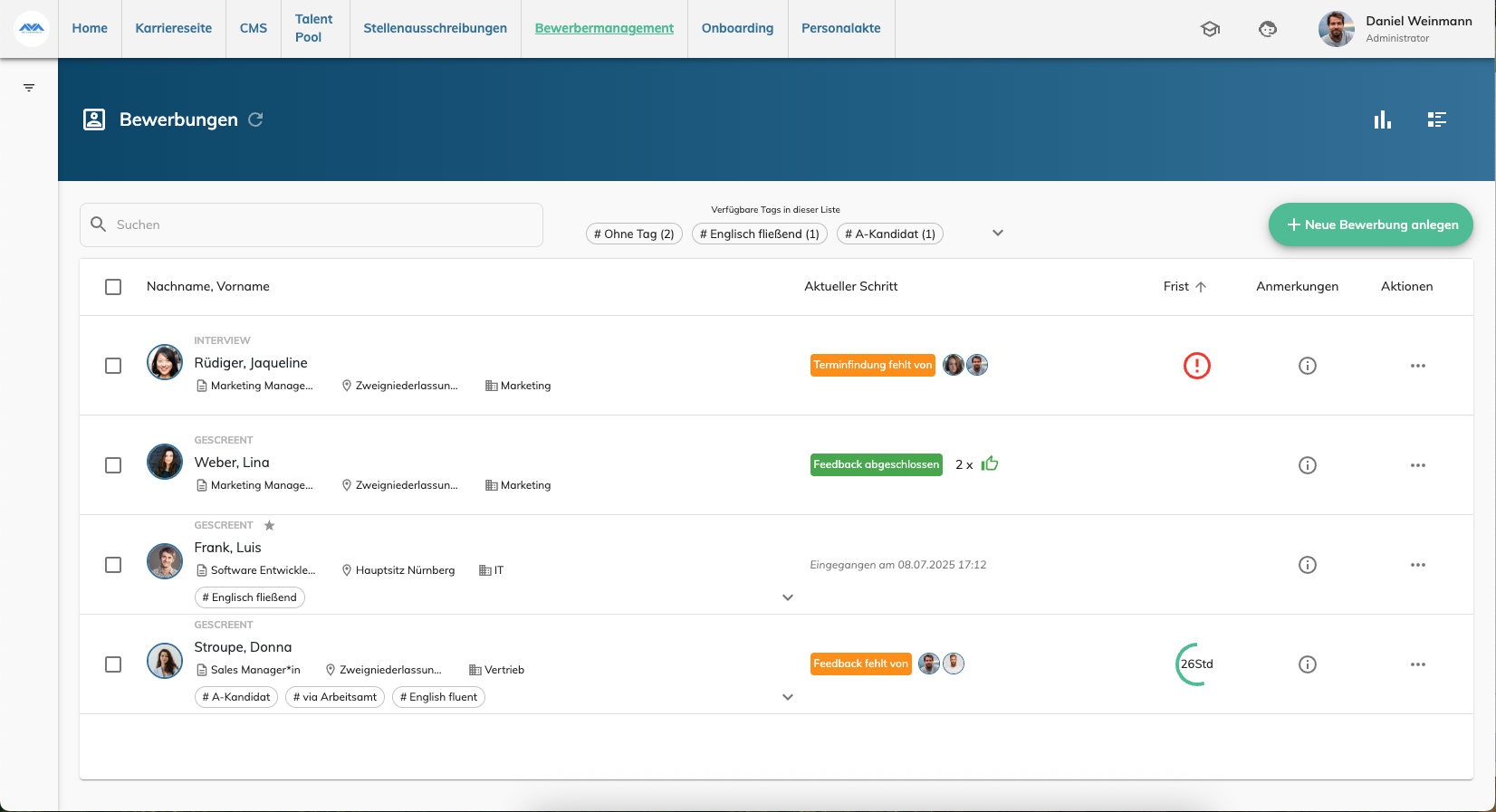Expand the Stroupe, Donna row details

(x=787, y=697)
